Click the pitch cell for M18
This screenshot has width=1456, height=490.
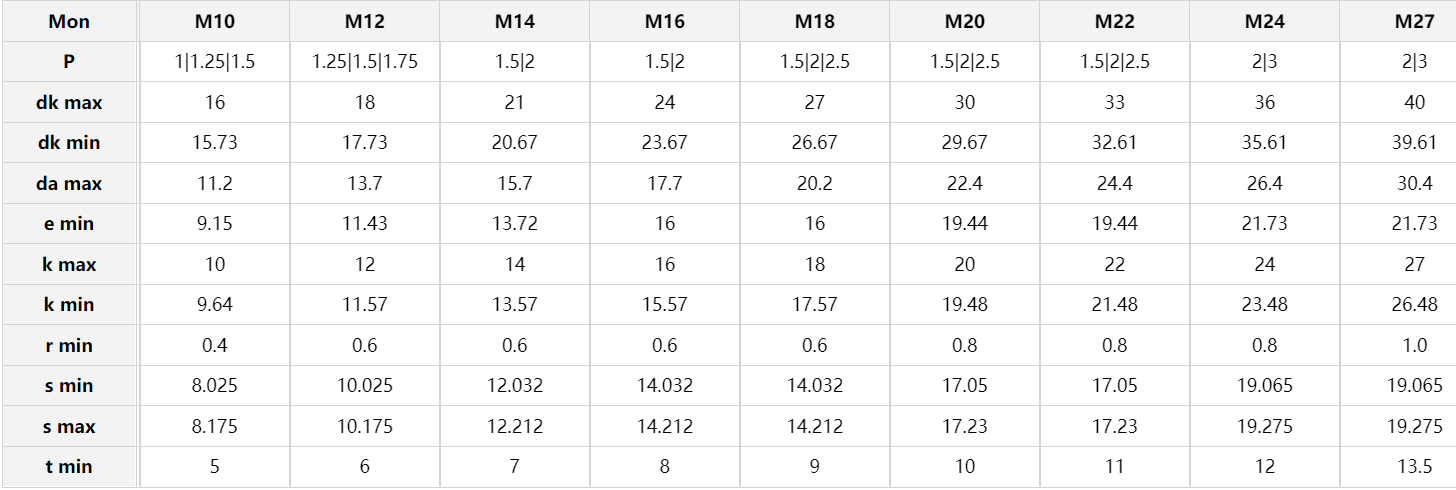pos(815,62)
